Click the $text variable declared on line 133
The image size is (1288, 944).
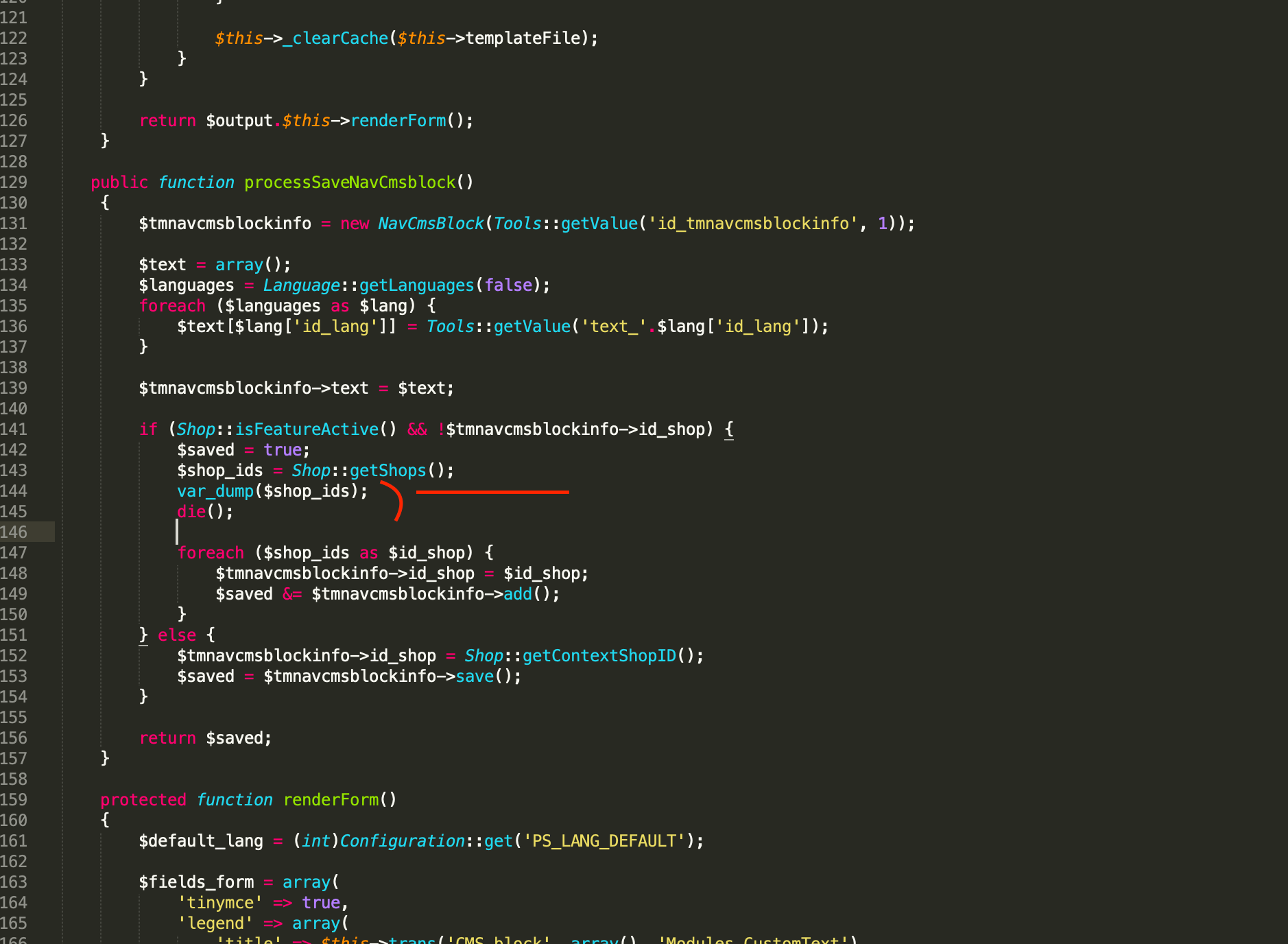pos(163,265)
